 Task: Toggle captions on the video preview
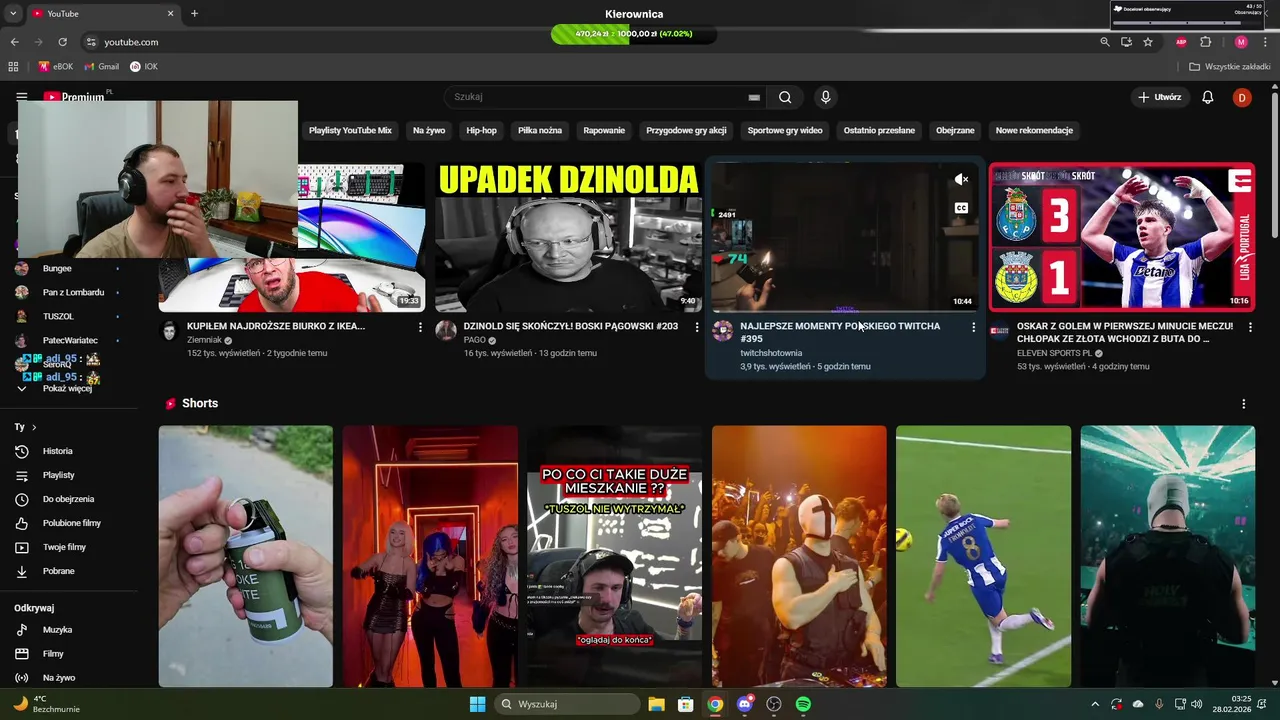(961, 208)
